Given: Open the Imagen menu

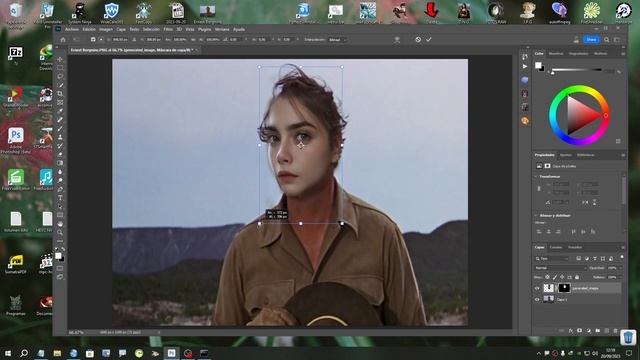Looking at the screenshot, I should (x=106, y=29).
